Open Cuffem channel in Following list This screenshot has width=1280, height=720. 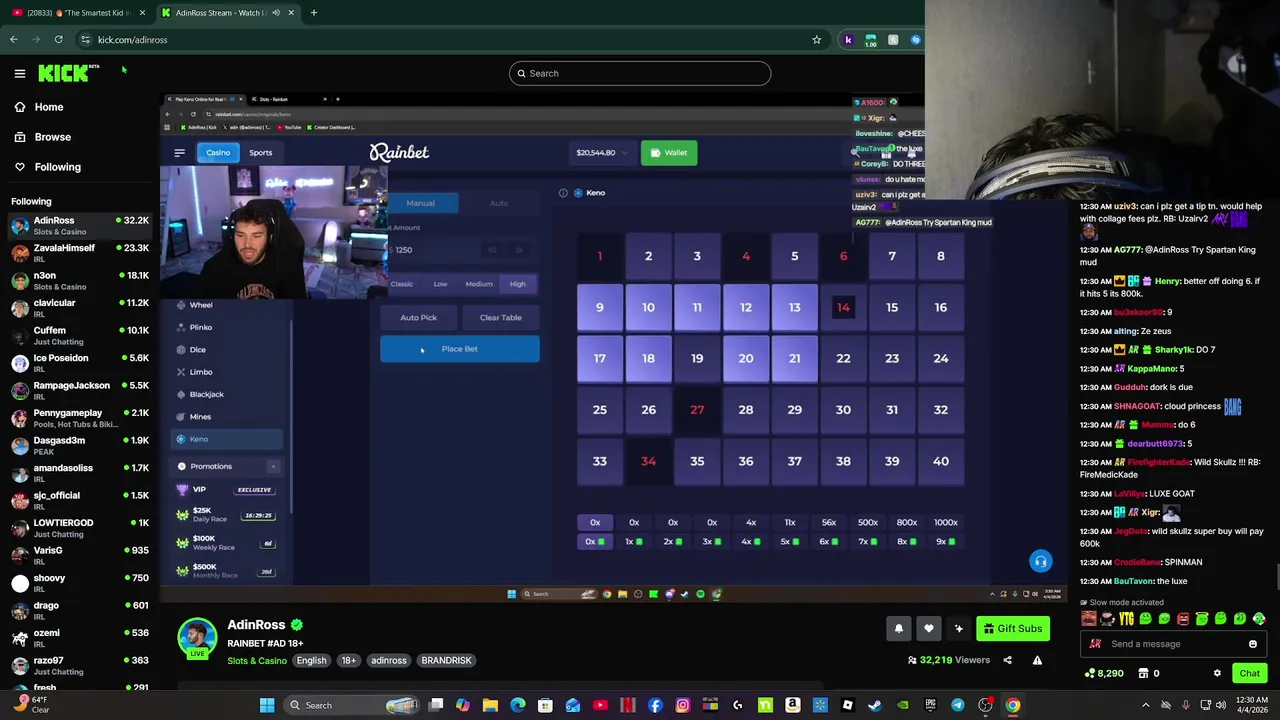[x=78, y=335]
